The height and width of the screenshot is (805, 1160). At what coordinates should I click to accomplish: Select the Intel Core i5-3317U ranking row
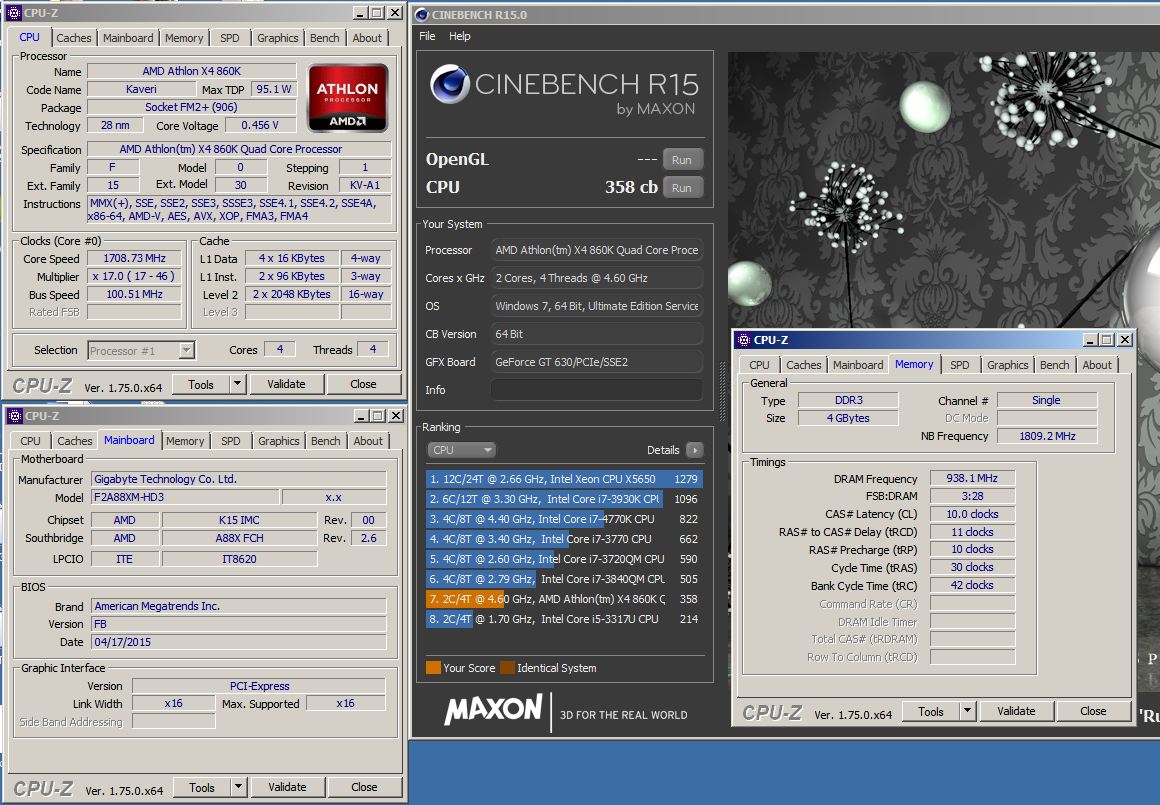(x=564, y=619)
